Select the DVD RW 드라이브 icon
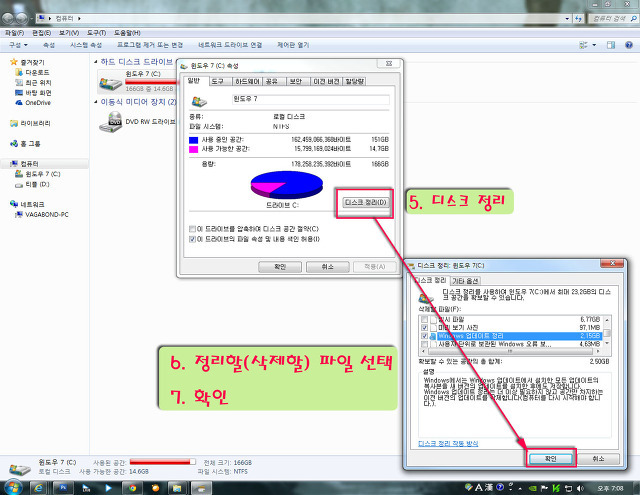 coord(111,122)
